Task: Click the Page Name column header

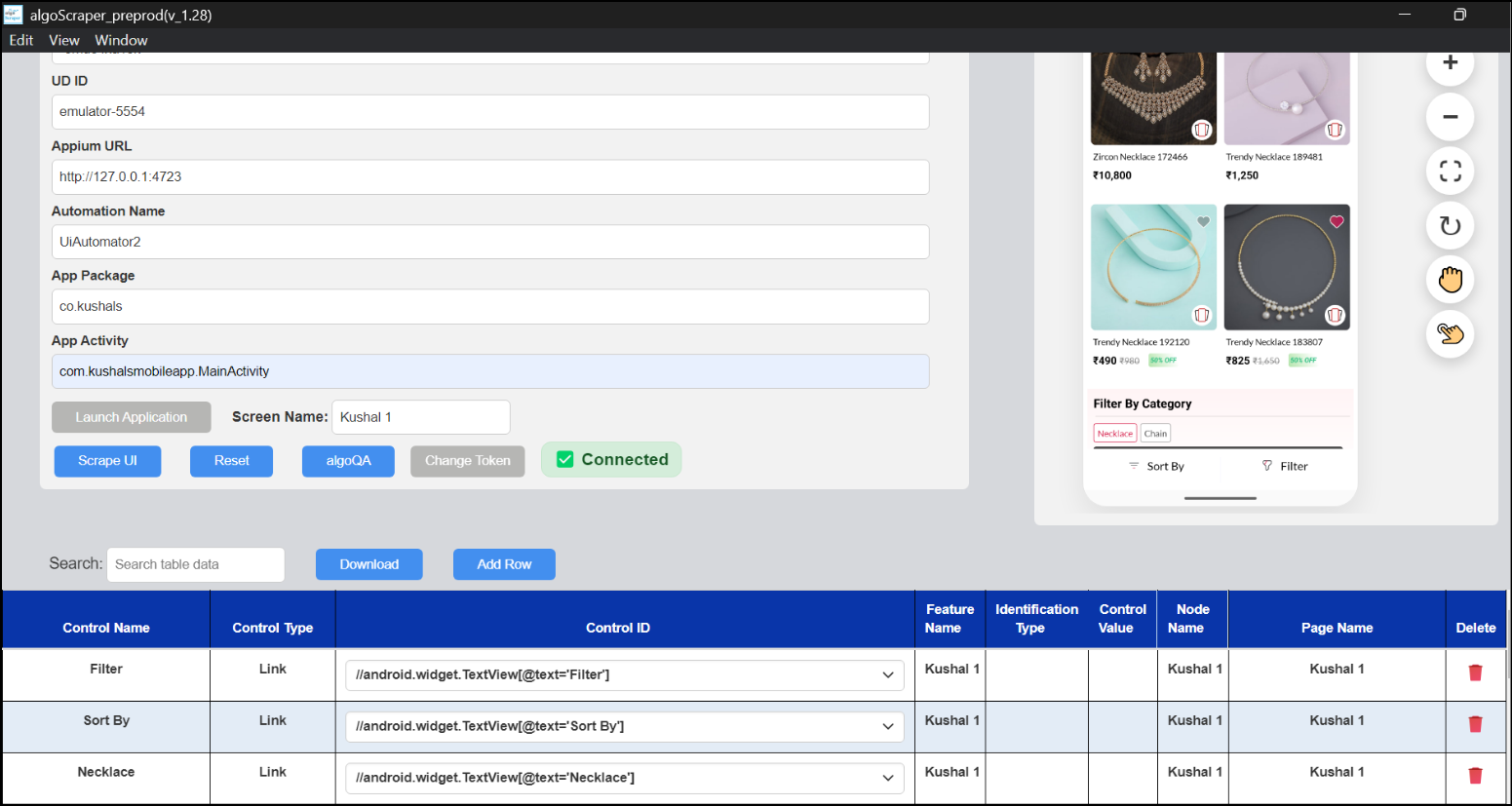Action: tap(1337, 628)
